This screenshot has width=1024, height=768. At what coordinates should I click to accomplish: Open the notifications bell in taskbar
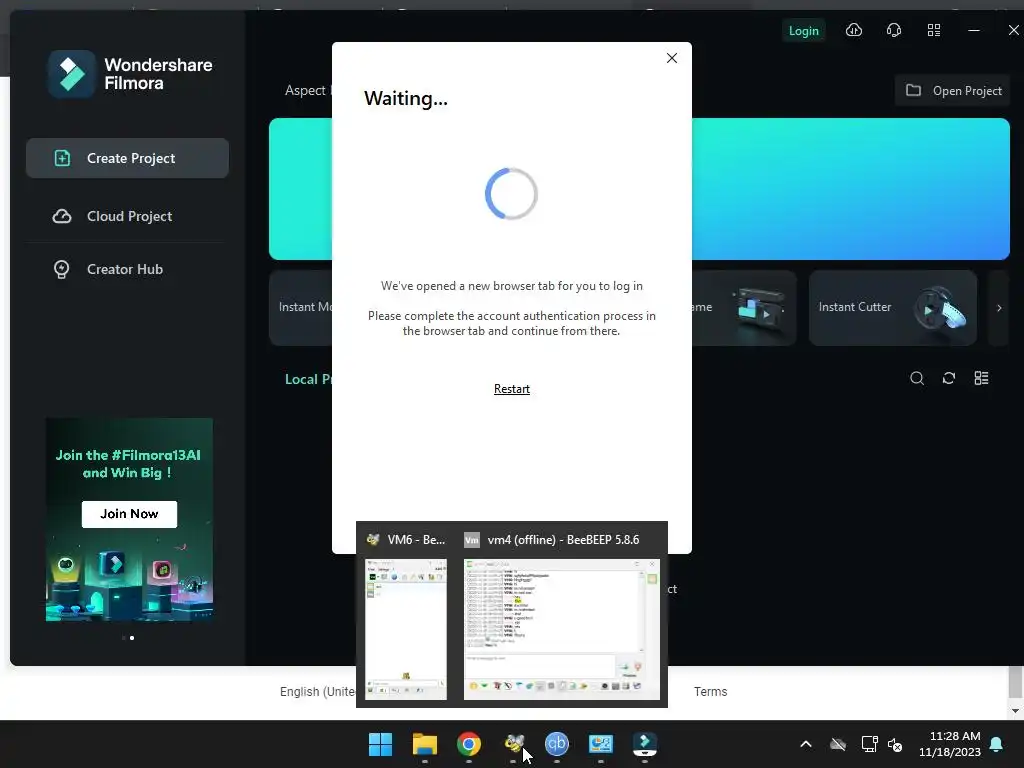pyautogui.click(x=996, y=744)
